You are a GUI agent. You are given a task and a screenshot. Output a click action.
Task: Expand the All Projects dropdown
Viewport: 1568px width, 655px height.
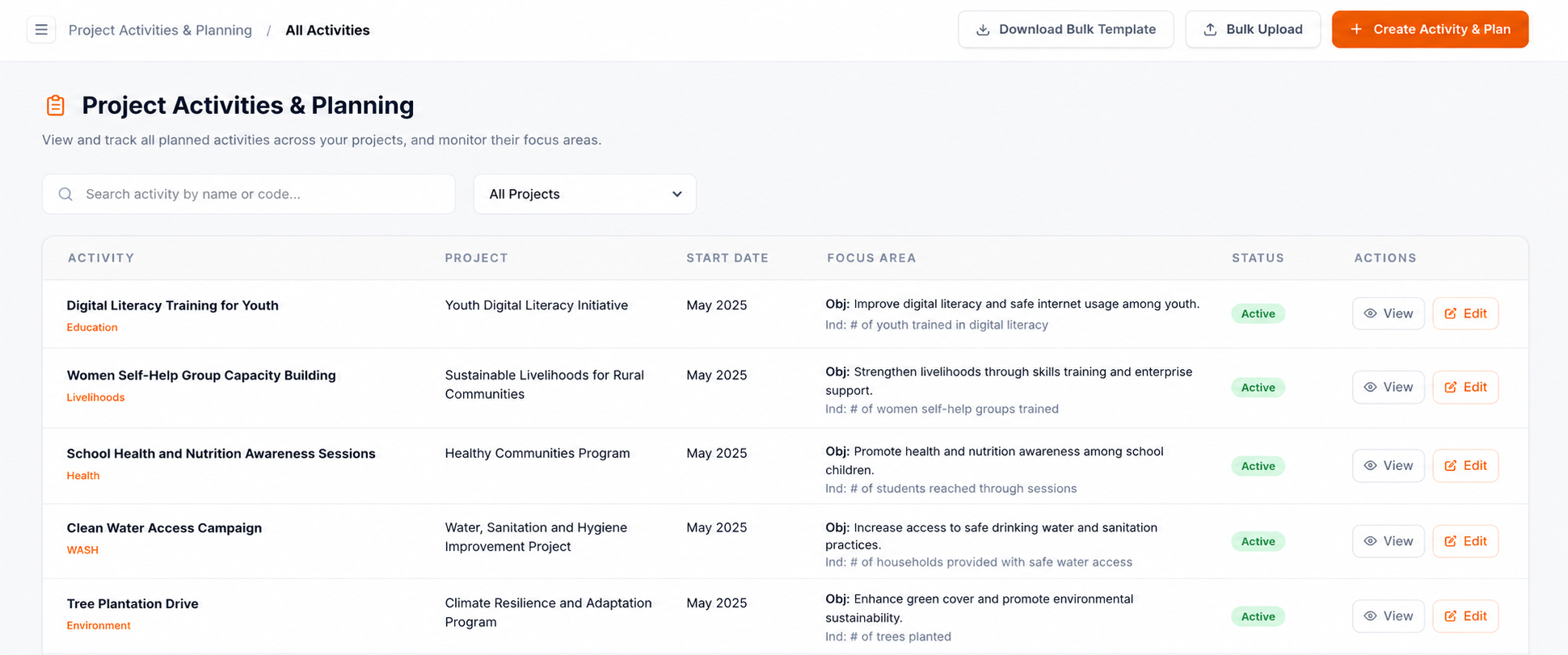click(584, 194)
